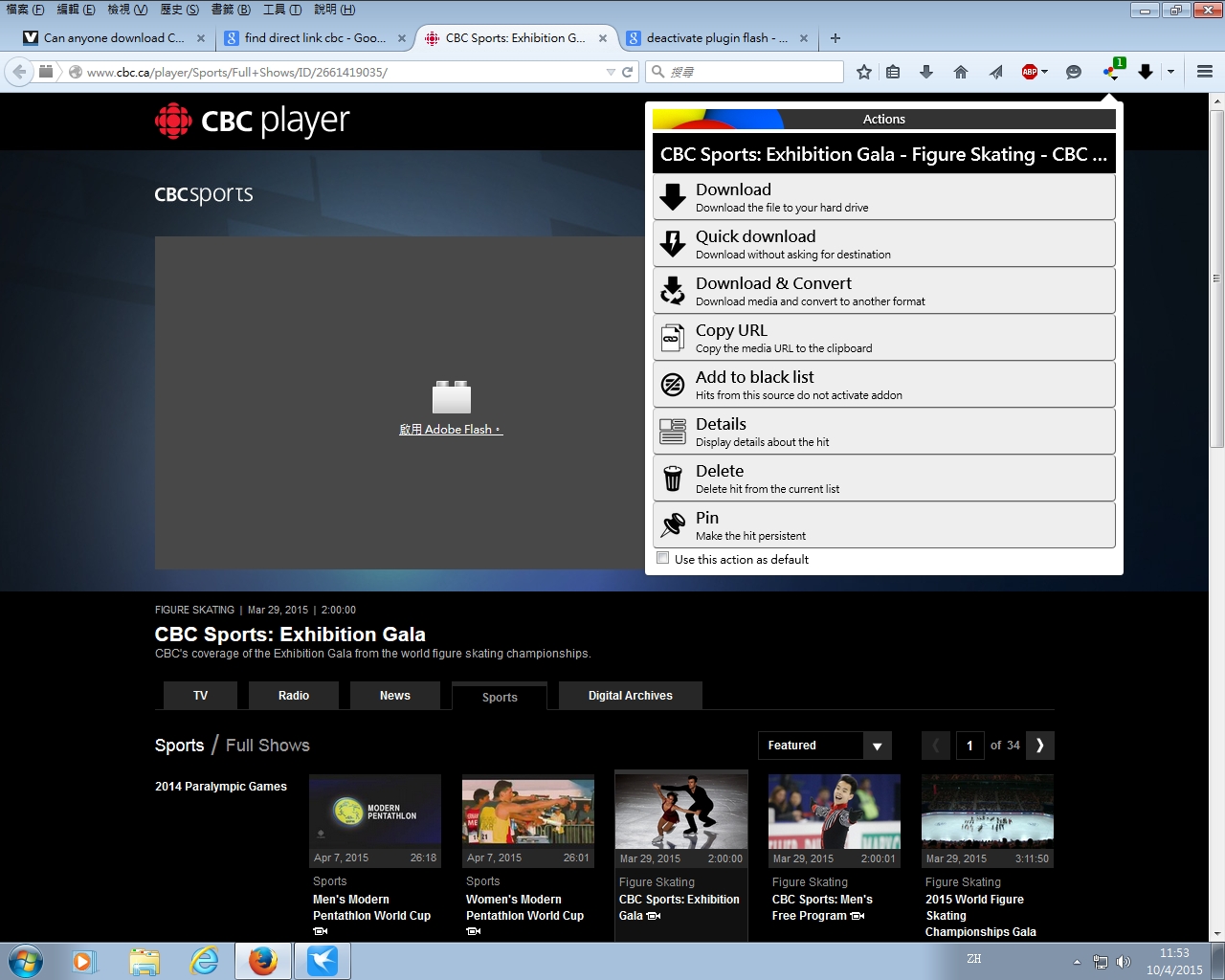Click the CBC player logo

(253, 122)
